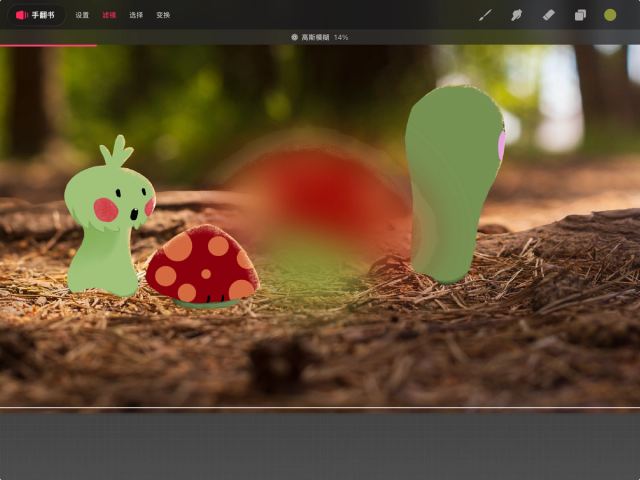Click the small icon beside 高斯模糊
Viewport: 640px width, 480px height.
tap(294, 37)
